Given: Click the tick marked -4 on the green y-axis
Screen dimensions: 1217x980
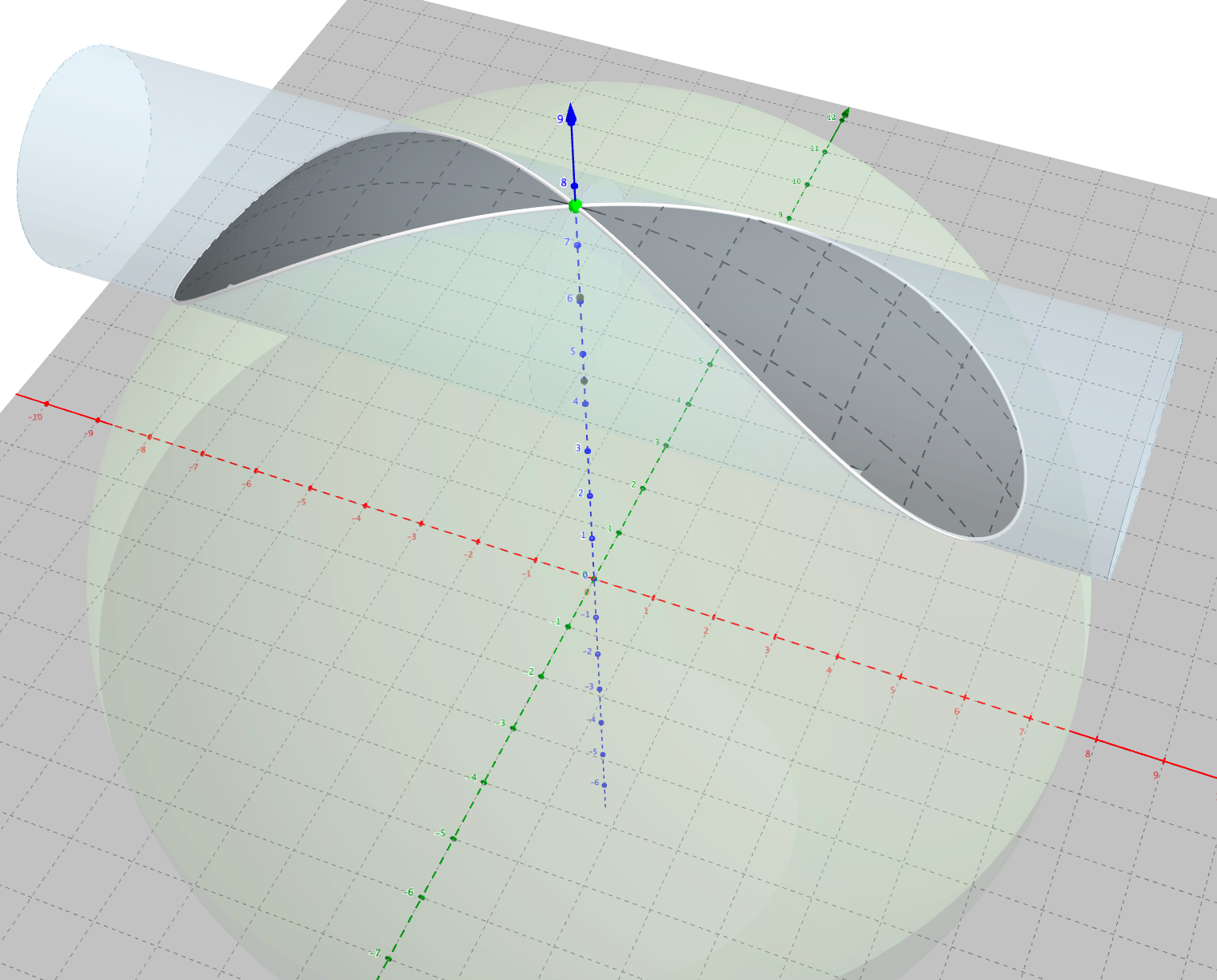Looking at the screenshot, I should click(x=484, y=781).
